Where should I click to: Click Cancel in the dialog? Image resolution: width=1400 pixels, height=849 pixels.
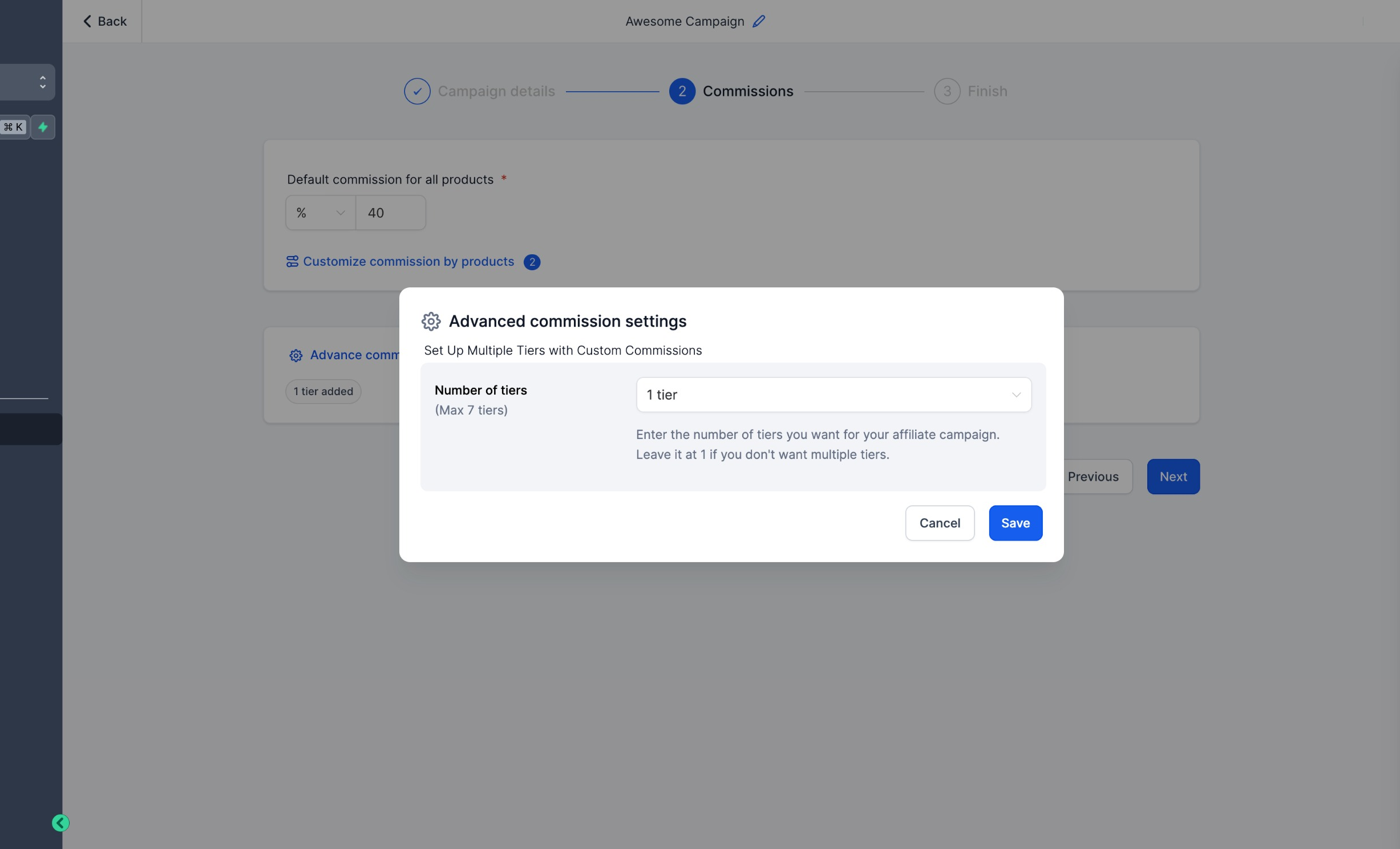(x=940, y=523)
